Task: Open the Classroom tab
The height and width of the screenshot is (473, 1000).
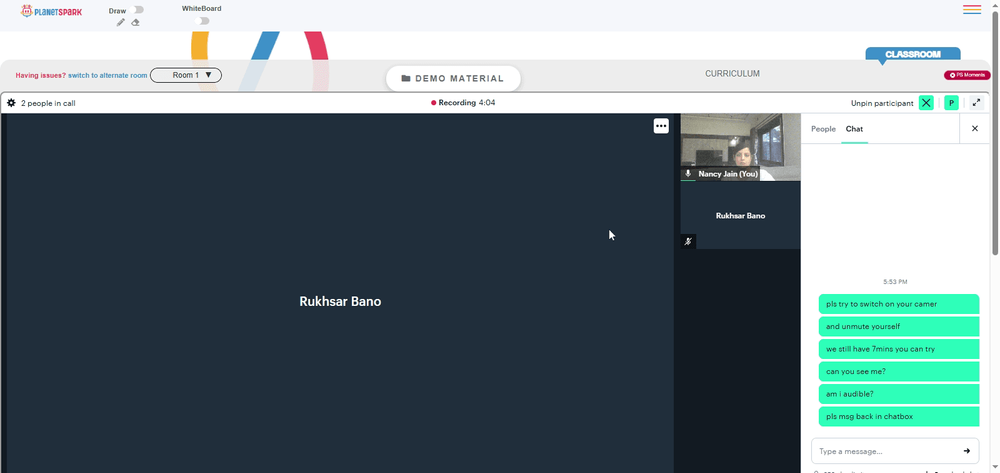Action: click(x=913, y=55)
